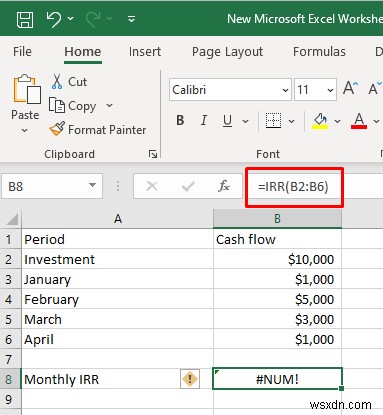Select the $3,000 cell
Viewport: 383px width, 415px height.
pos(277,319)
